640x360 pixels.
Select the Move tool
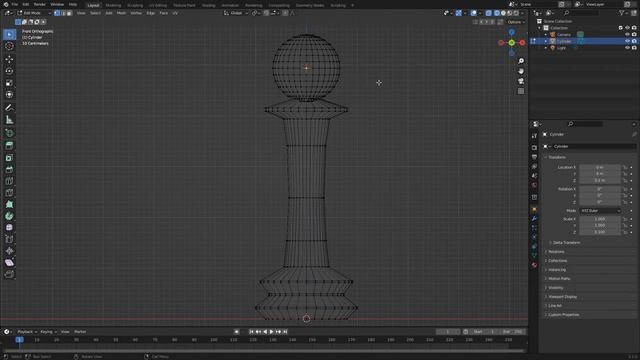9,59
